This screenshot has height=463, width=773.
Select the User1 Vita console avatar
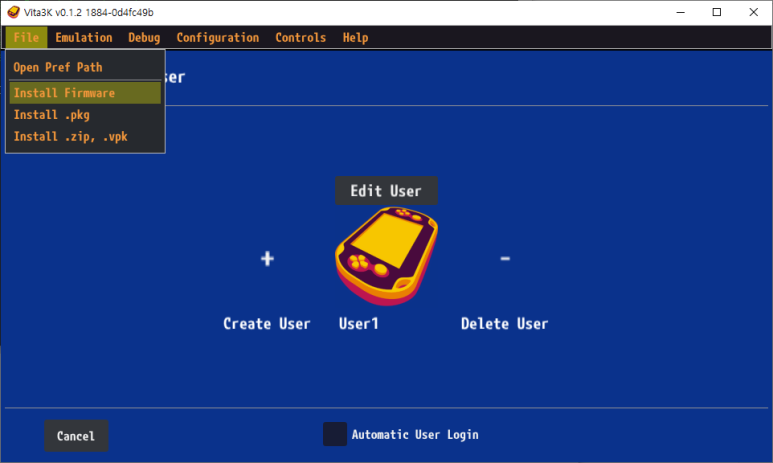coord(386,256)
